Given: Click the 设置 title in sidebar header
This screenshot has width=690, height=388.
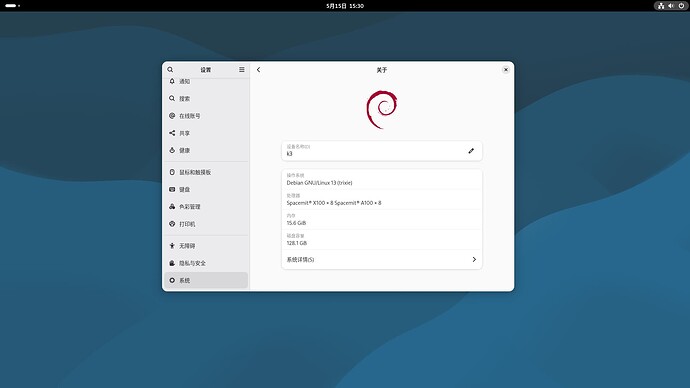Looking at the screenshot, I should tap(206, 70).
